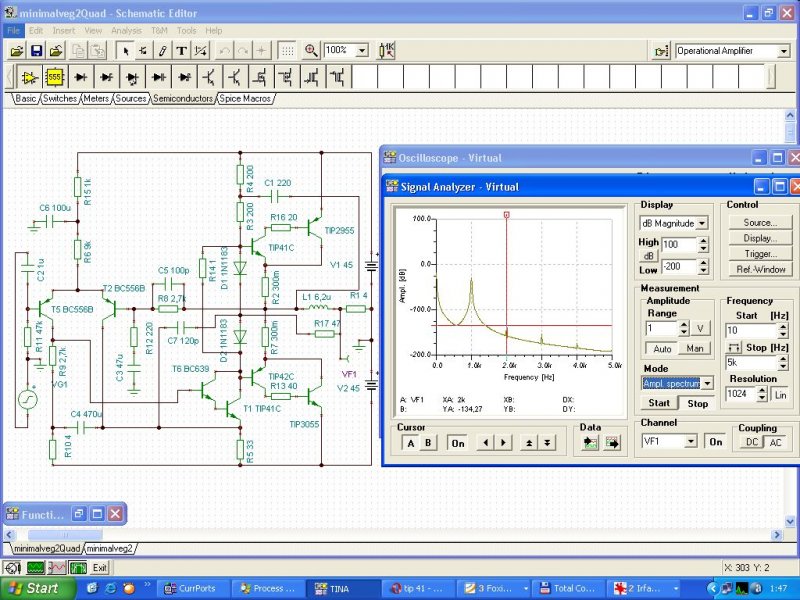Click the Resolution 1024 stepper arrows
800x600 pixels.
(762, 394)
